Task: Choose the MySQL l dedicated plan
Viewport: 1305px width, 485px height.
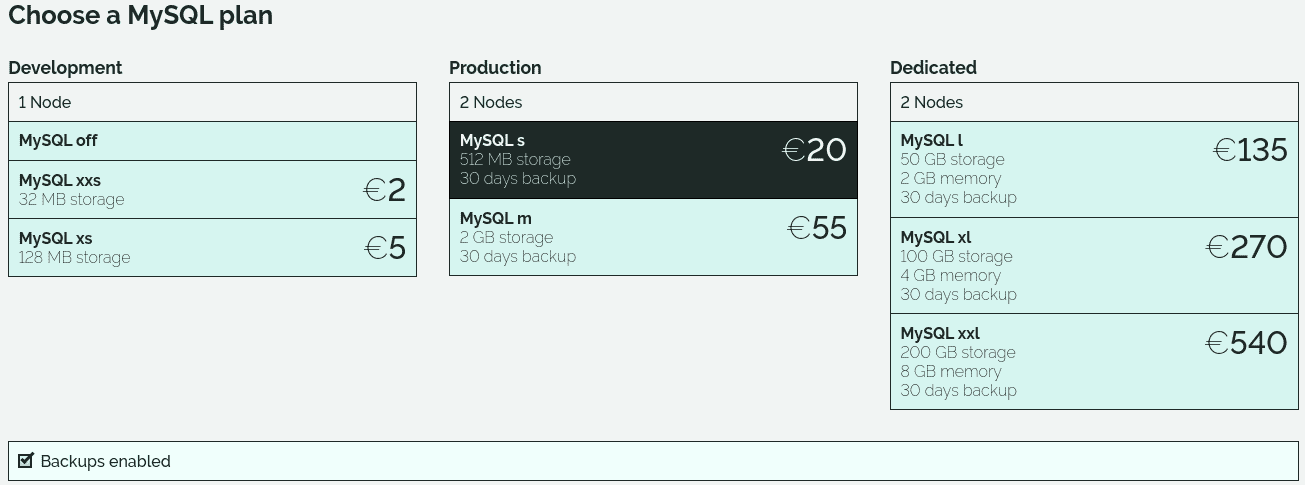Action: [1094, 169]
